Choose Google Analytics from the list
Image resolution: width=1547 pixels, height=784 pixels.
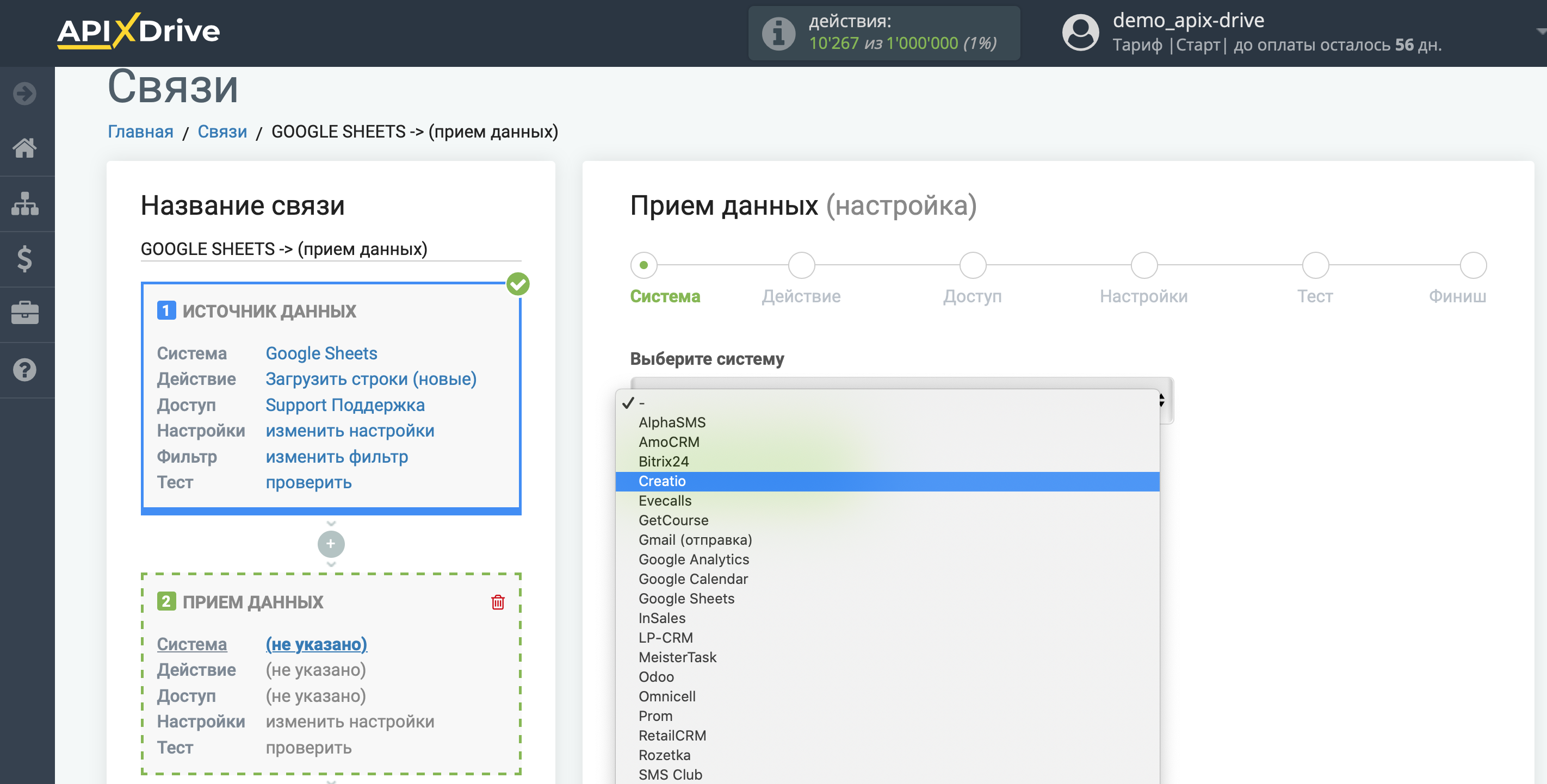(887, 559)
